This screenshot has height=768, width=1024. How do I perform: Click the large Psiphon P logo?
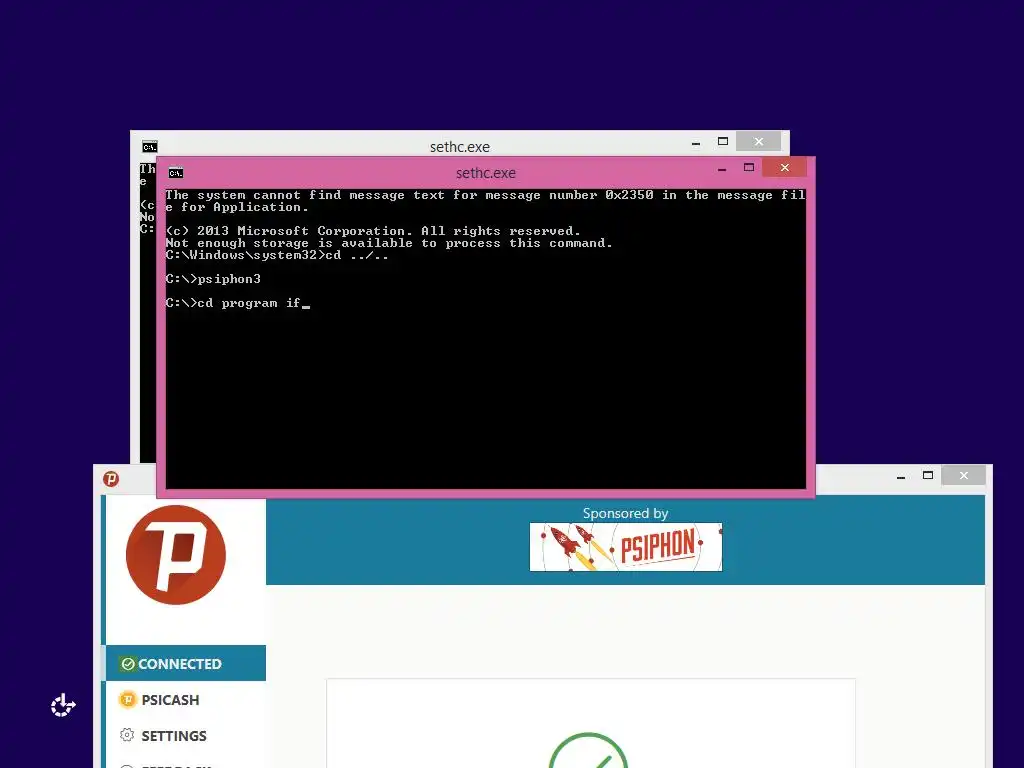pyautogui.click(x=176, y=554)
